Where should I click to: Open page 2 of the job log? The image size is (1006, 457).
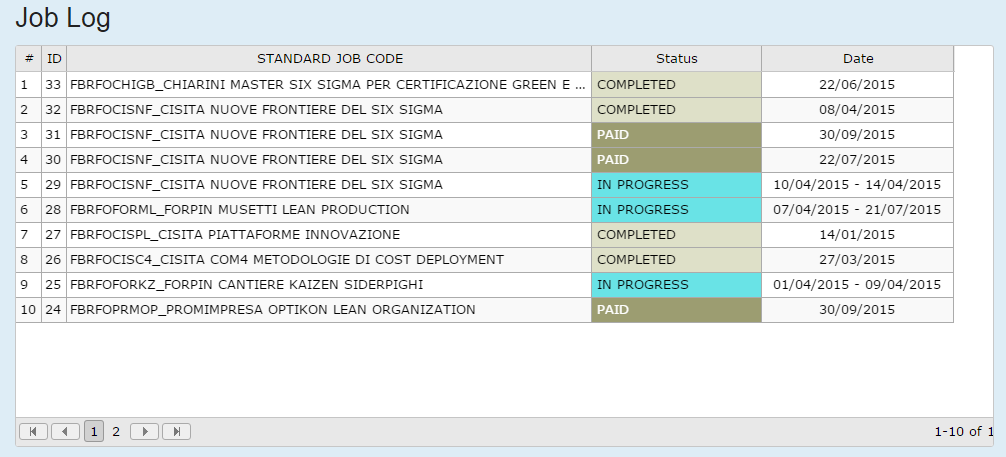point(116,432)
